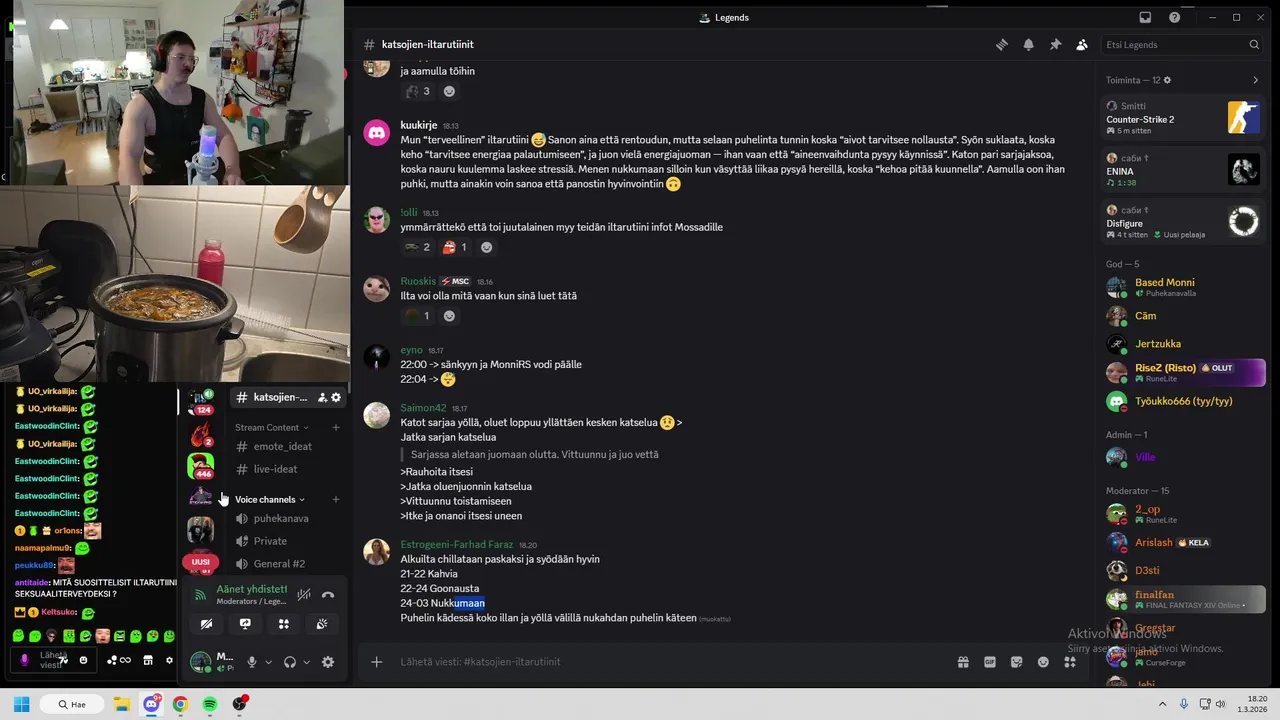Expand the Toiminta activity section chevron
The height and width of the screenshot is (720, 1280).
1256,80
